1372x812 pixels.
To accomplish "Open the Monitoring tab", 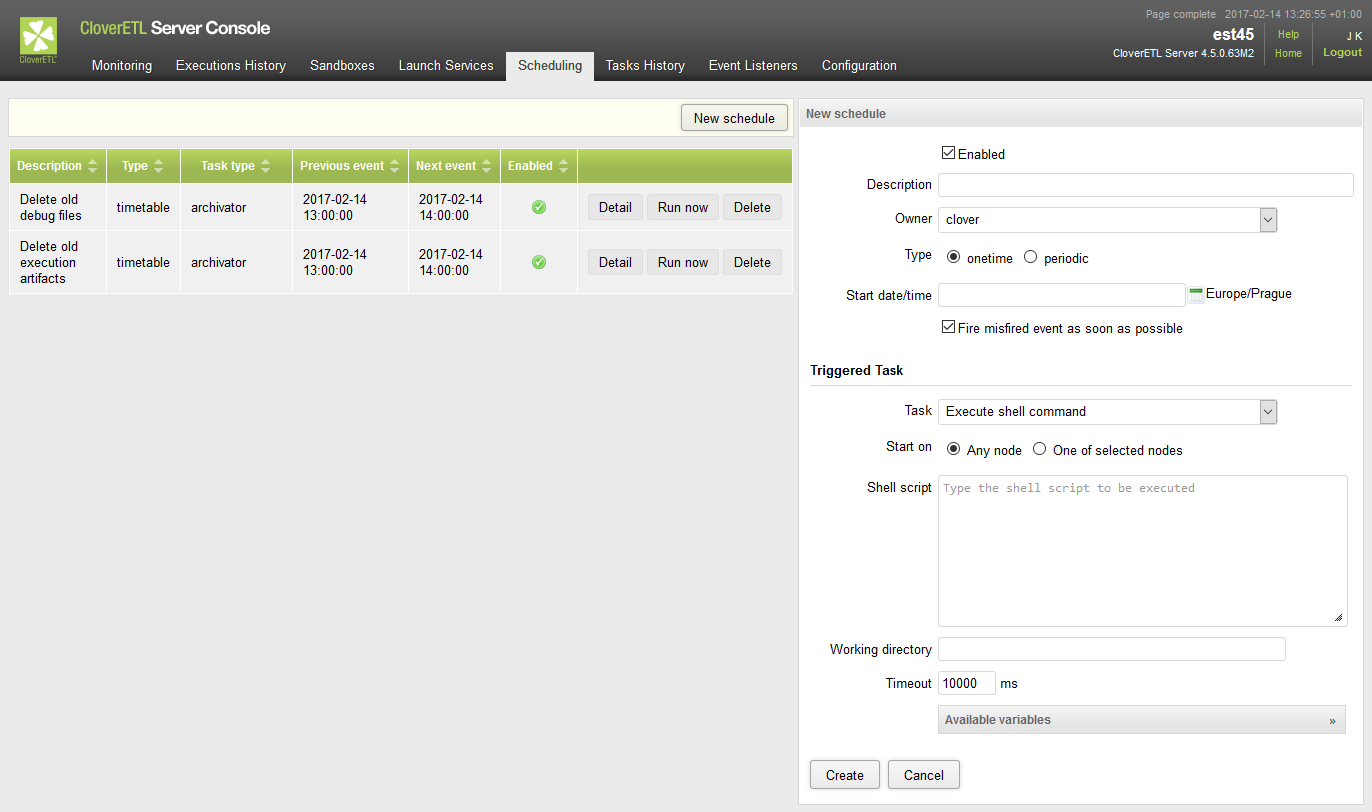I will tap(122, 66).
